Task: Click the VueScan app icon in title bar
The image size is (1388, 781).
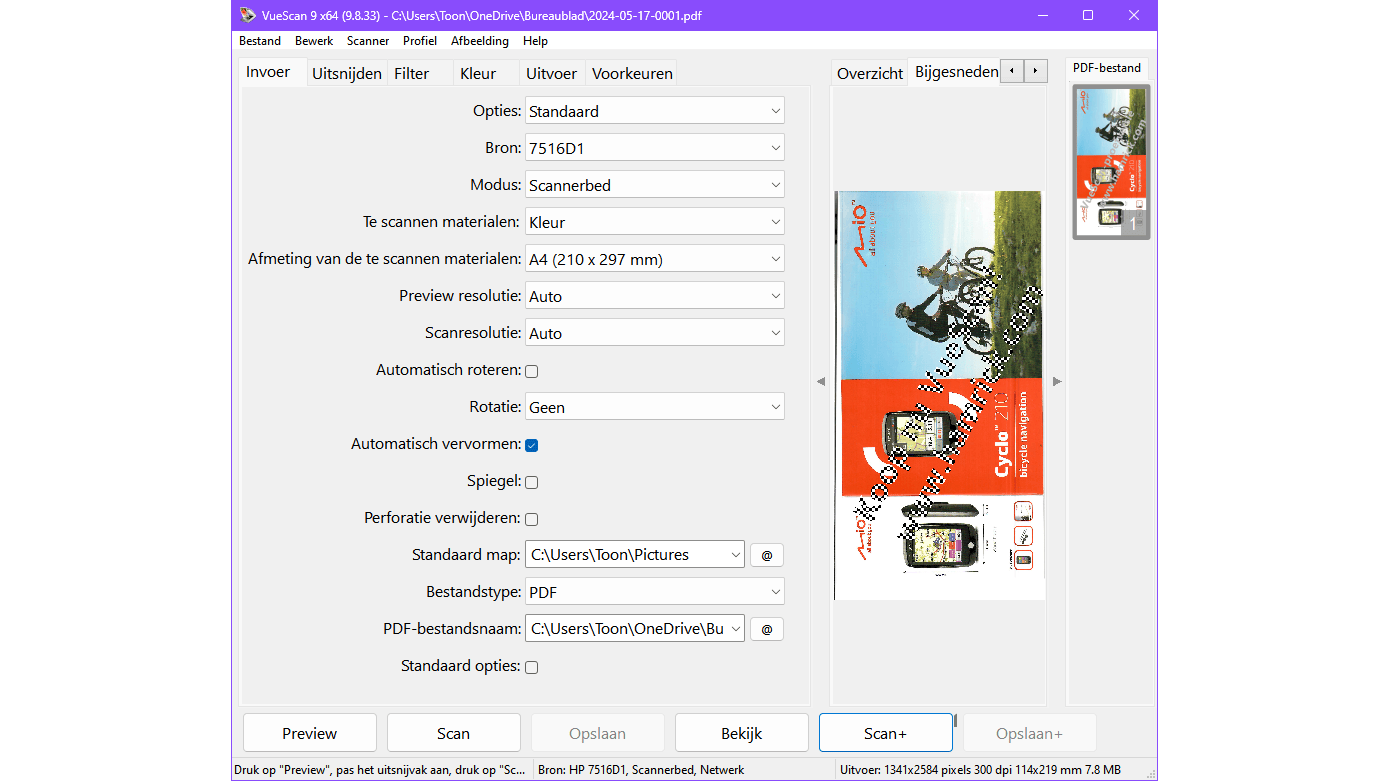Action: click(248, 15)
